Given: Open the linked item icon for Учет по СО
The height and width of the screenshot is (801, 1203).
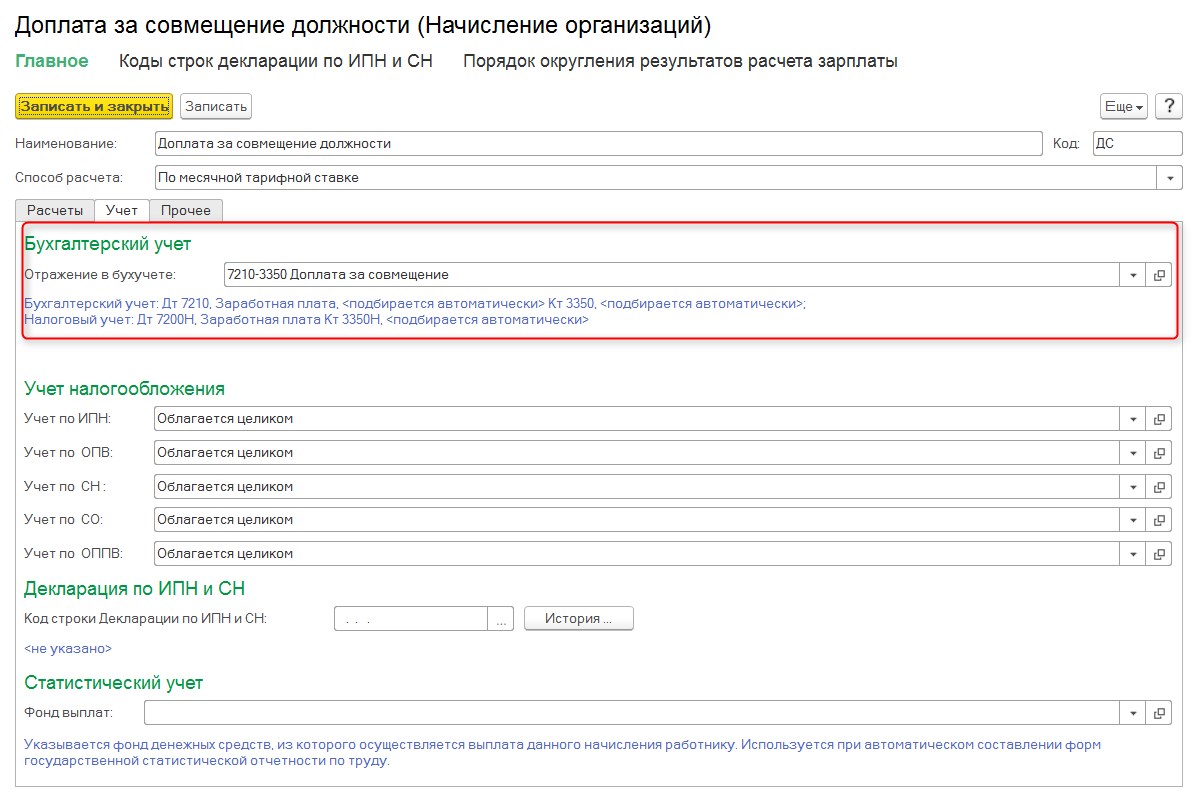Looking at the screenshot, I should tap(1160, 520).
